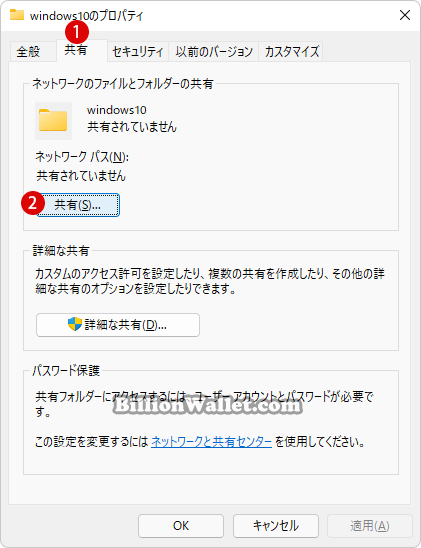Open 詳細な共有(D)... advanced sharing
Screen dimensions: 421x548
(x=118, y=325)
